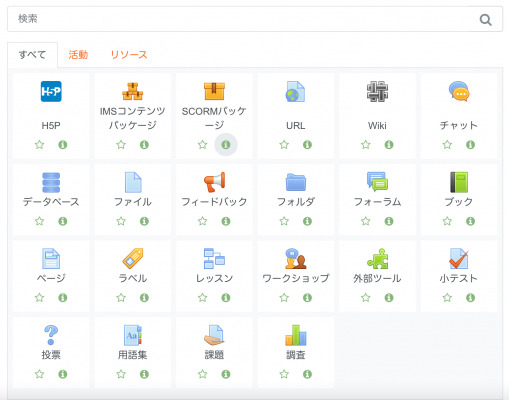
Task: Choose the 小テスト quiz icon
Action: pos(459,258)
